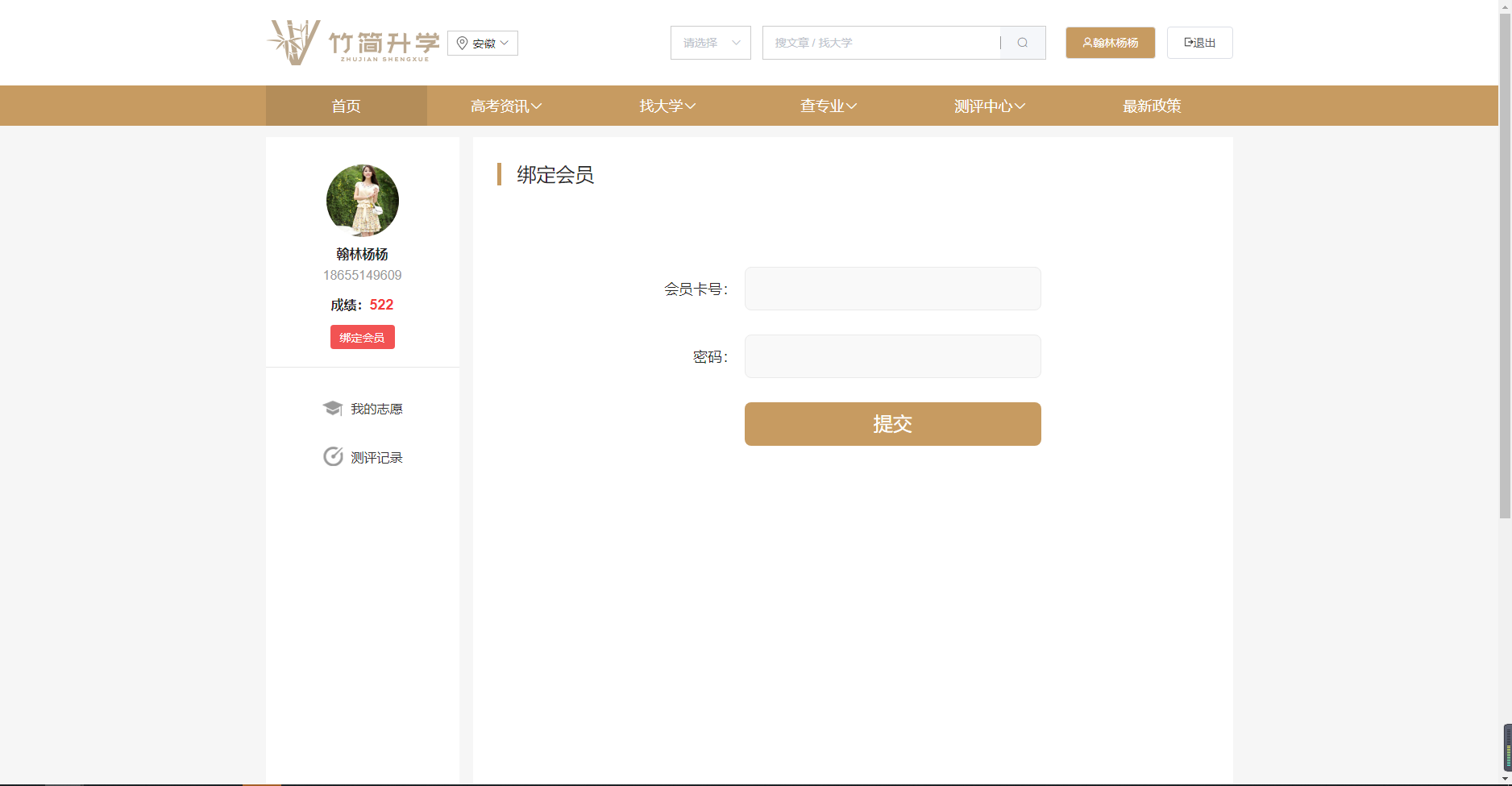
Task: Open the 查专业 navigation menu
Action: pos(829,106)
